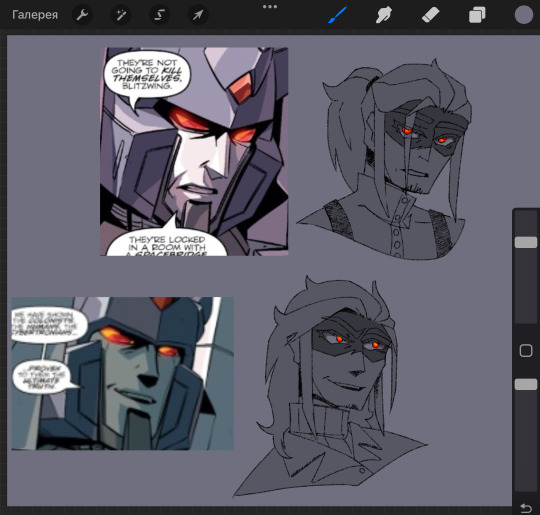The image size is (540, 515).
Task: Tap the purple Megatron comic reference image
Action: (194, 152)
